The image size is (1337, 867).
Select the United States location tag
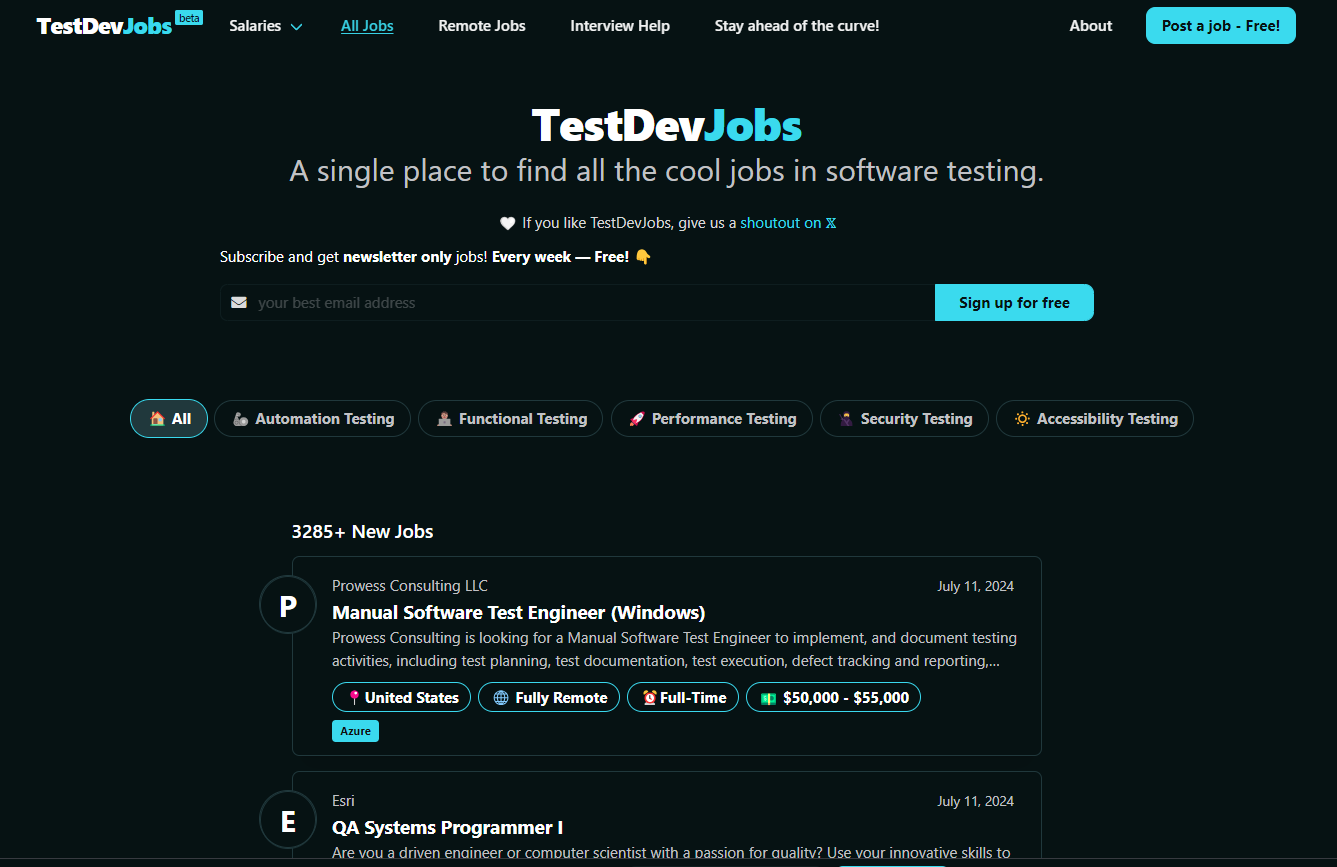tap(401, 697)
